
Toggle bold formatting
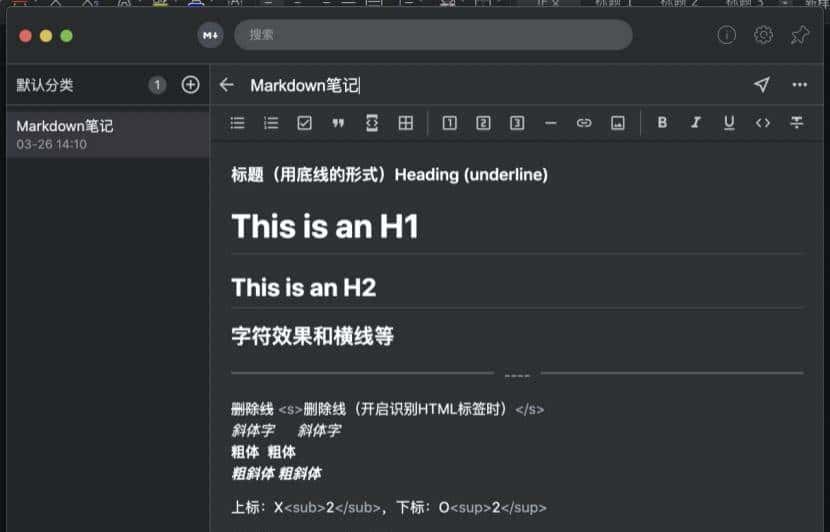click(x=662, y=122)
